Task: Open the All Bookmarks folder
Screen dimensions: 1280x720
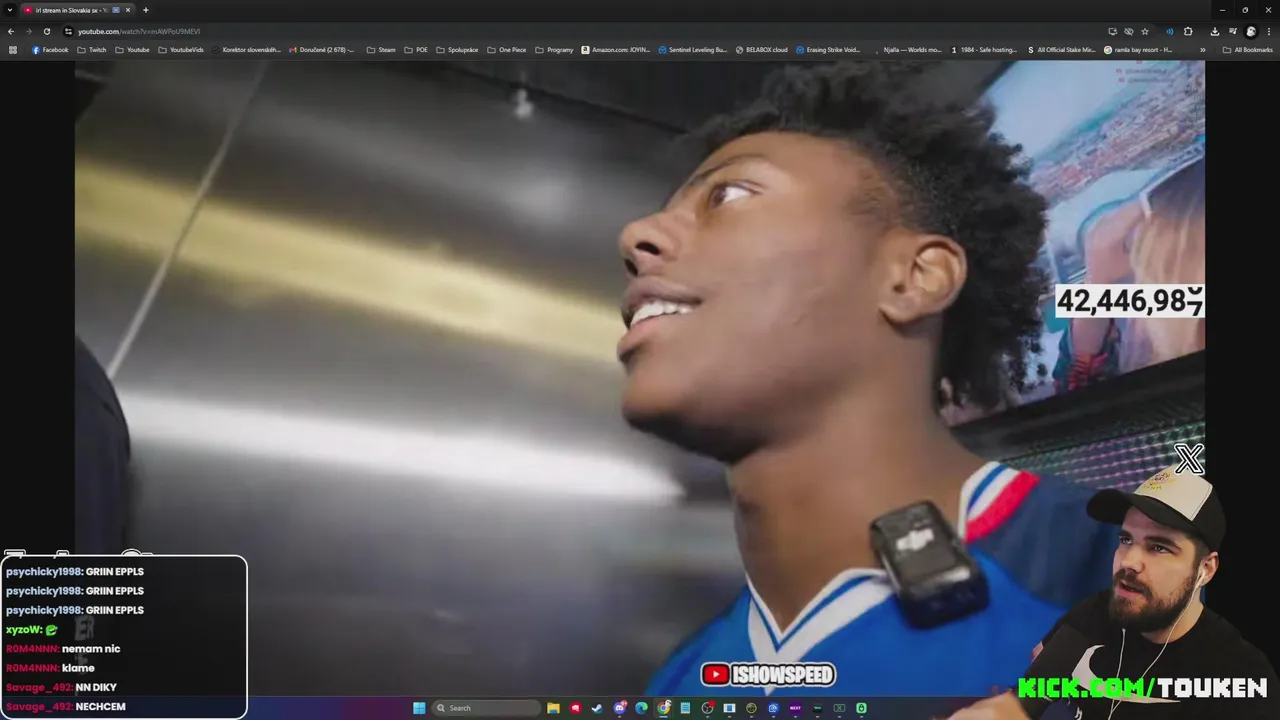Action: [x=1248, y=50]
